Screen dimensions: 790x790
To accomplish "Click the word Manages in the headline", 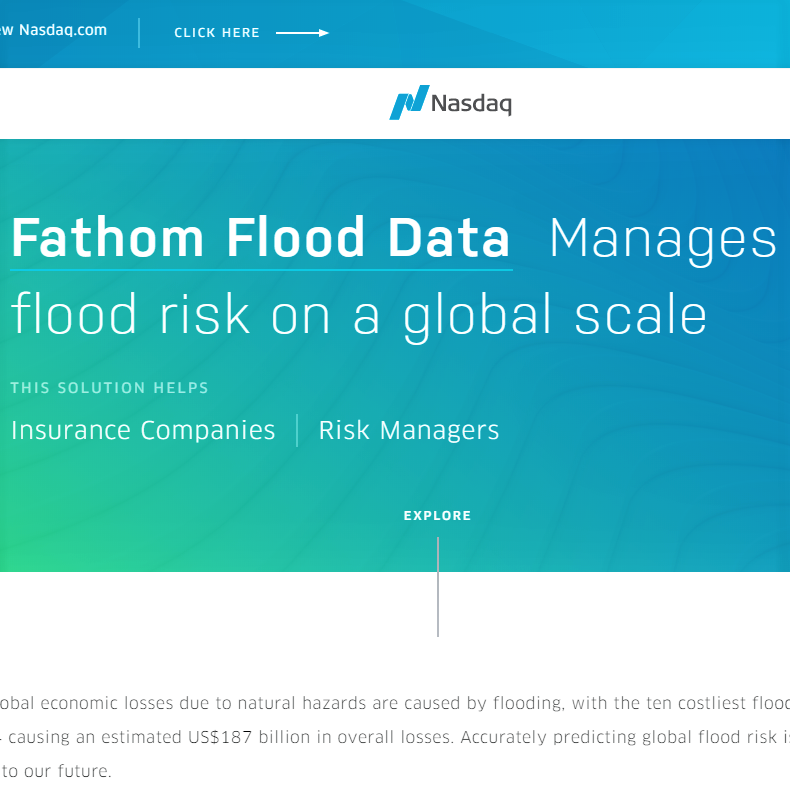I will point(662,239).
